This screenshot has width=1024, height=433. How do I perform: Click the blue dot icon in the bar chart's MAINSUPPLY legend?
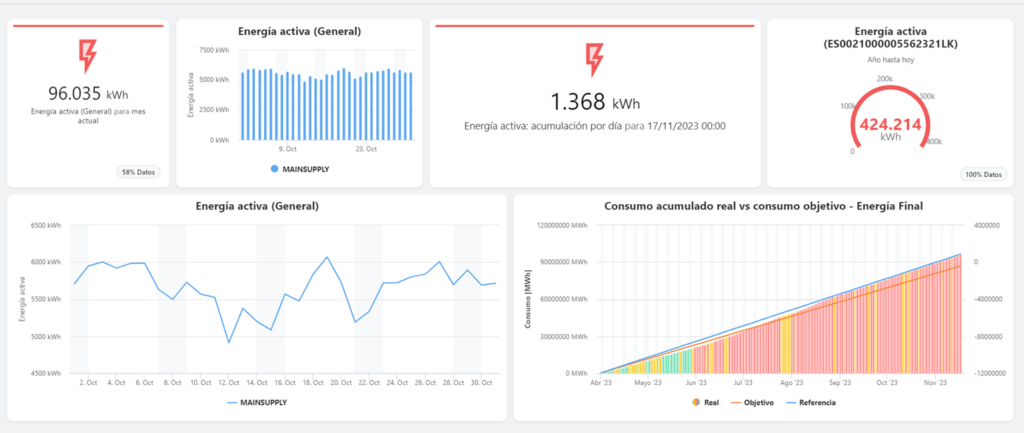coord(274,169)
